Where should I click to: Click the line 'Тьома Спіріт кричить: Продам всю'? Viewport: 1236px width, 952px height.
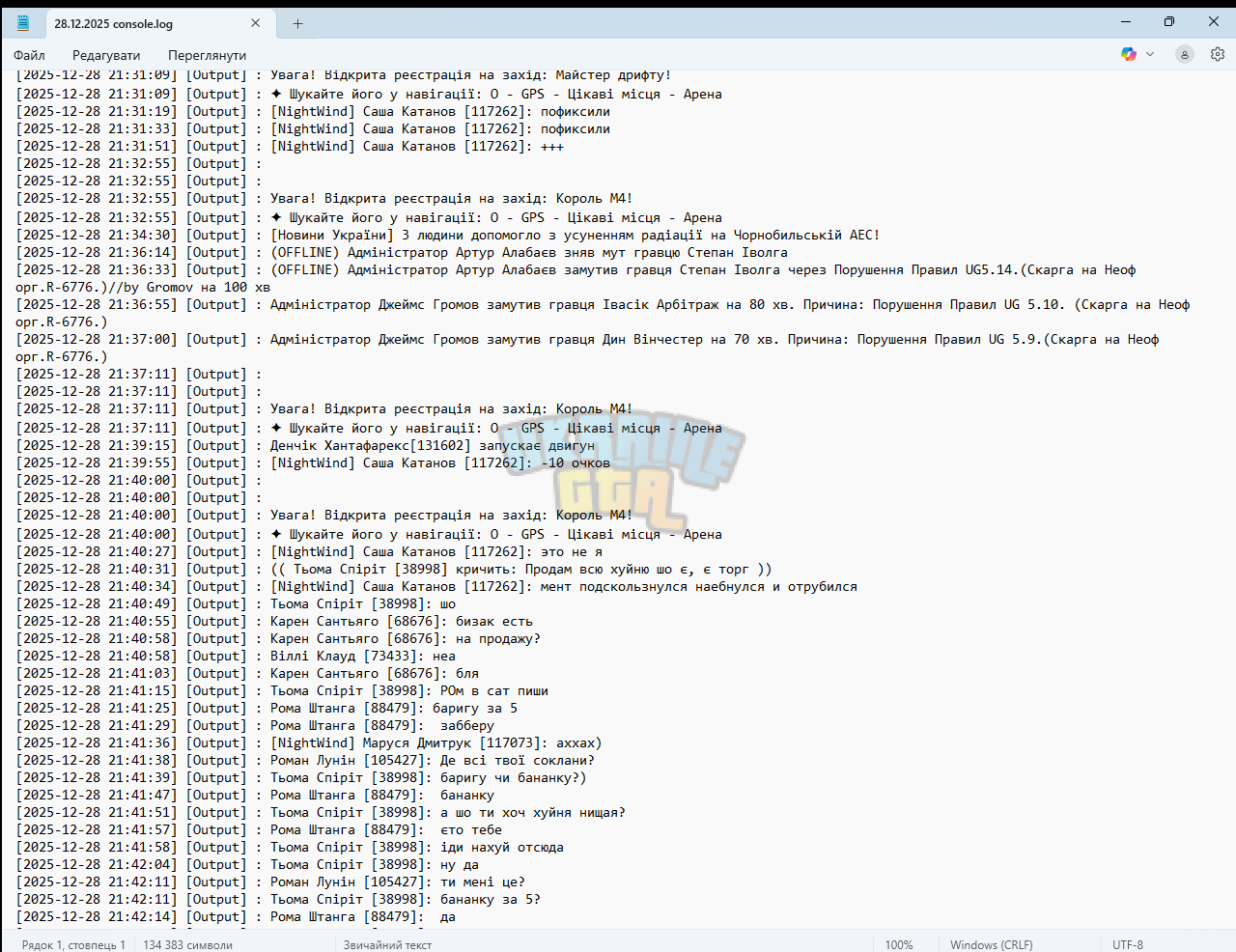tap(394, 569)
